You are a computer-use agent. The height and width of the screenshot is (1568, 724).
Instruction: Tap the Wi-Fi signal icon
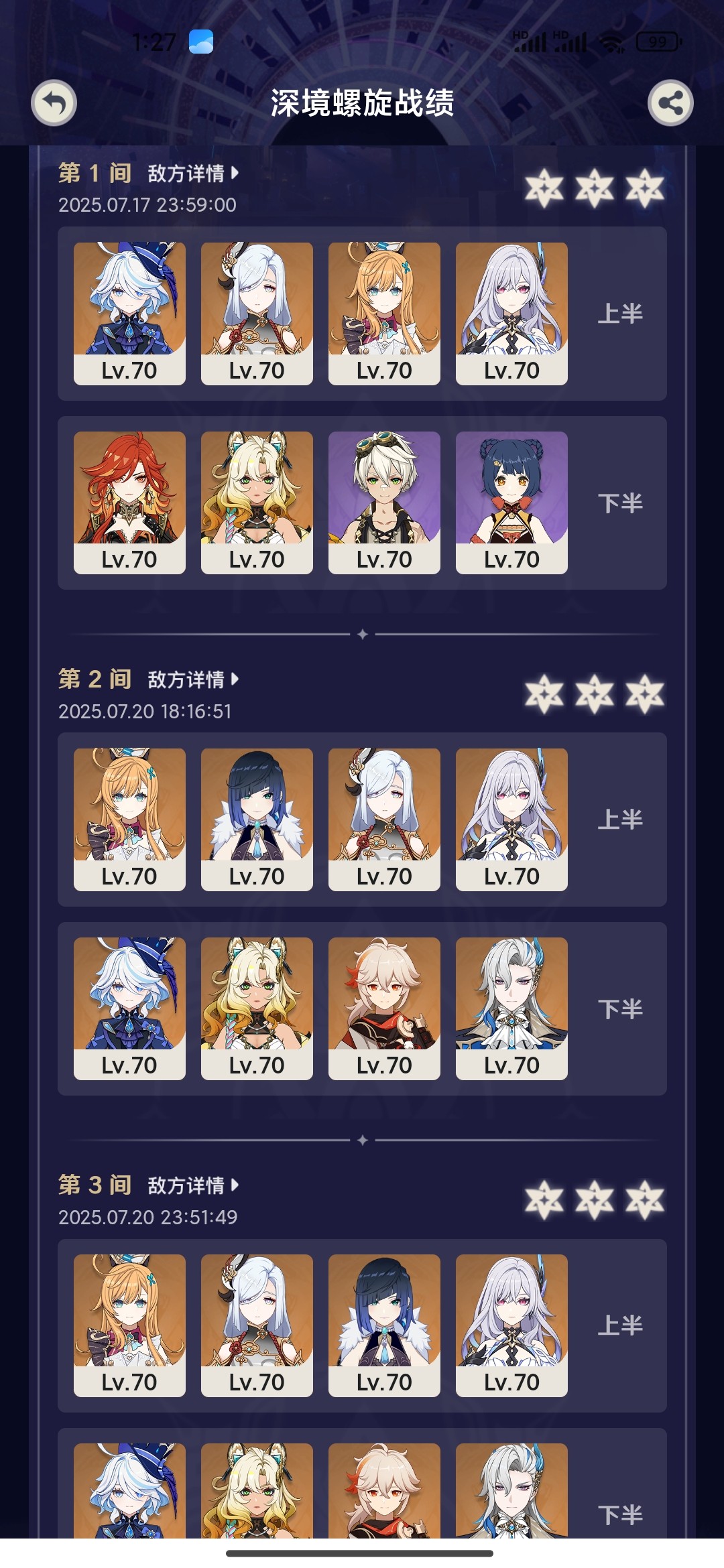(x=611, y=42)
